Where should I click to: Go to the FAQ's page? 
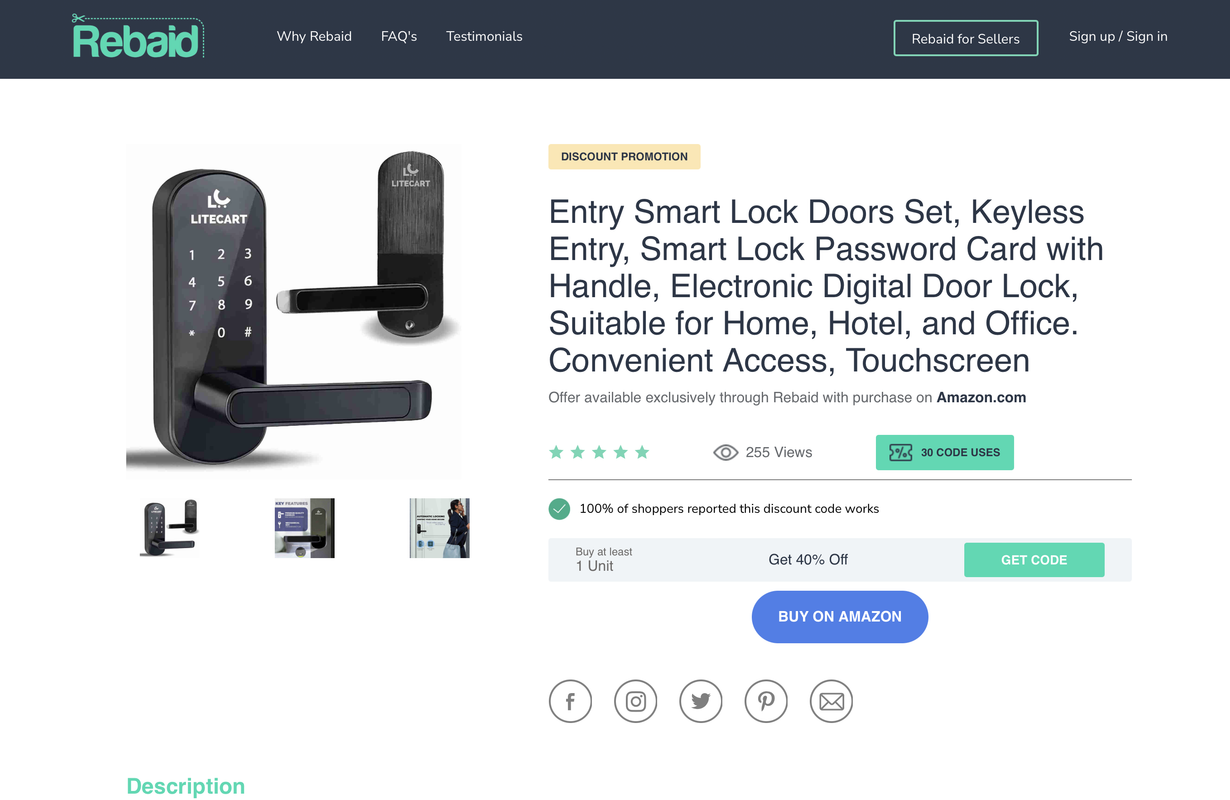click(x=399, y=36)
